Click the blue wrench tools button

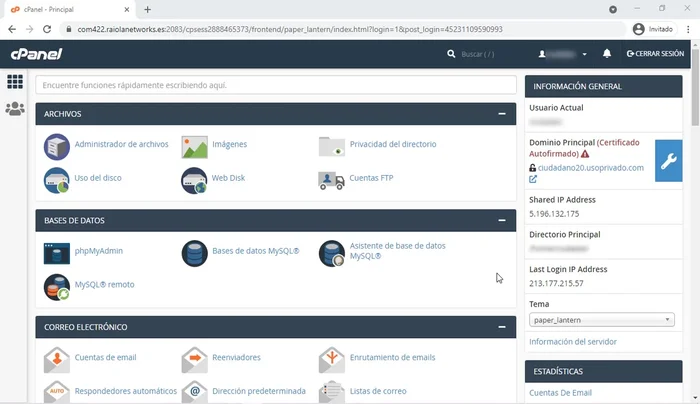tap(668, 161)
